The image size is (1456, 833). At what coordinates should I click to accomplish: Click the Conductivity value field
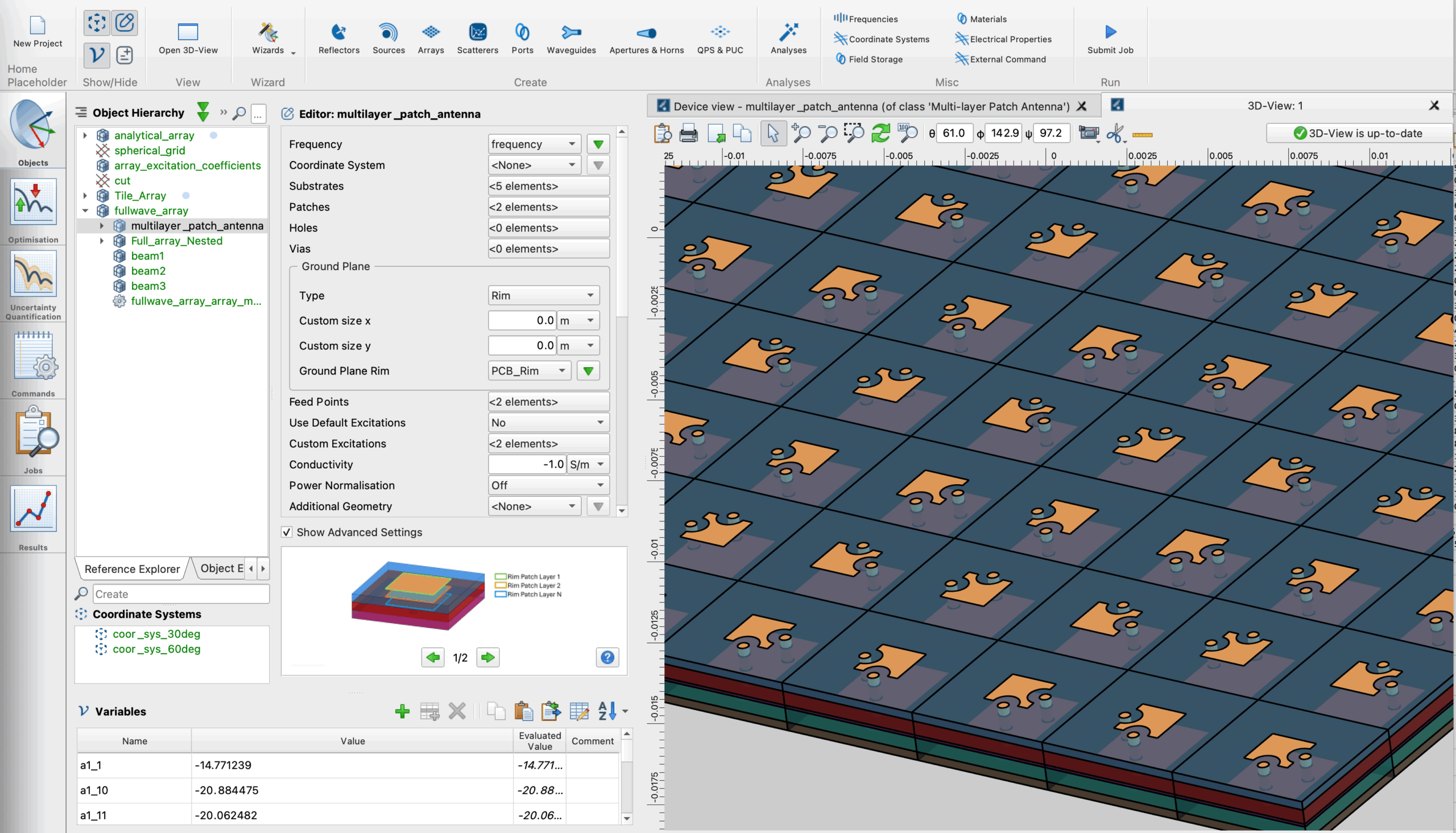point(527,464)
